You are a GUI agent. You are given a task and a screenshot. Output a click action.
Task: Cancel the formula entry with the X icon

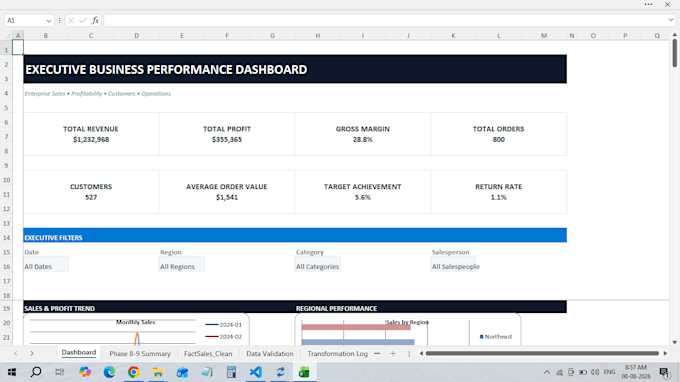pyautogui.click(x=71, y=20)
